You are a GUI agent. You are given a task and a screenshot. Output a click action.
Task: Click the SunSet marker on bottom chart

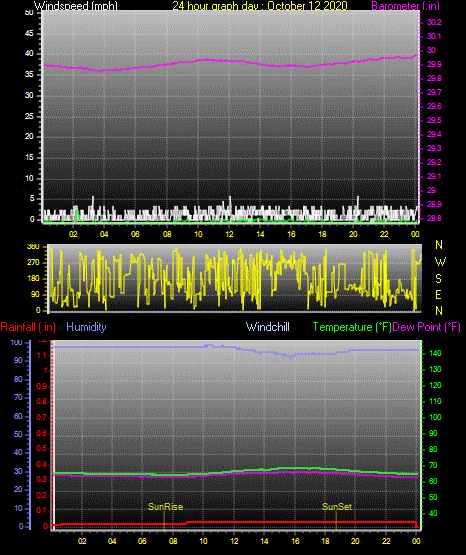tap(337, 507)
